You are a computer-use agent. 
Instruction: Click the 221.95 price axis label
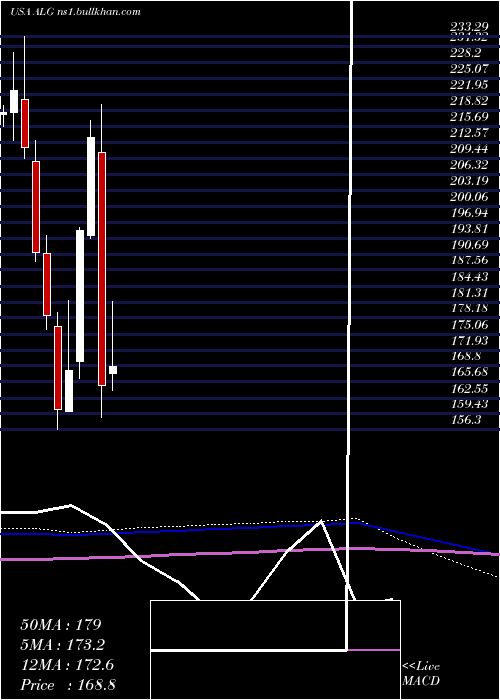tap(469, 85)
